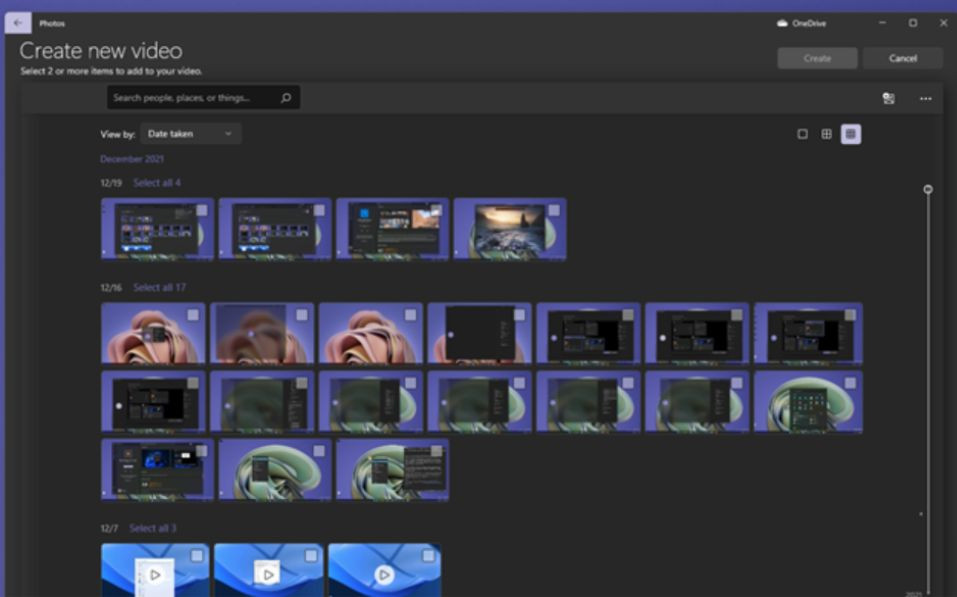This screenshot has height=597, width=957.
Task: Click Select all 3 for 12/7
Action: coord(153,528)
